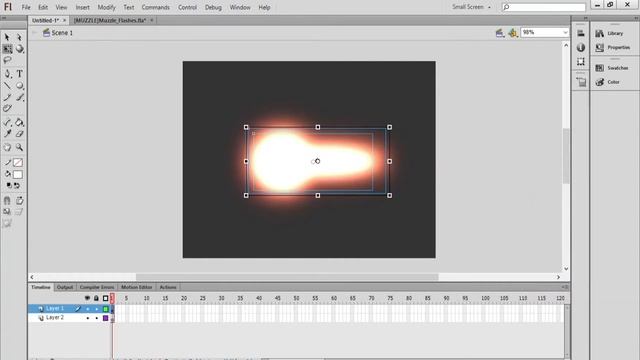Select the Free Transform tool
640x360 pixels.
click(x=7, y=49)
